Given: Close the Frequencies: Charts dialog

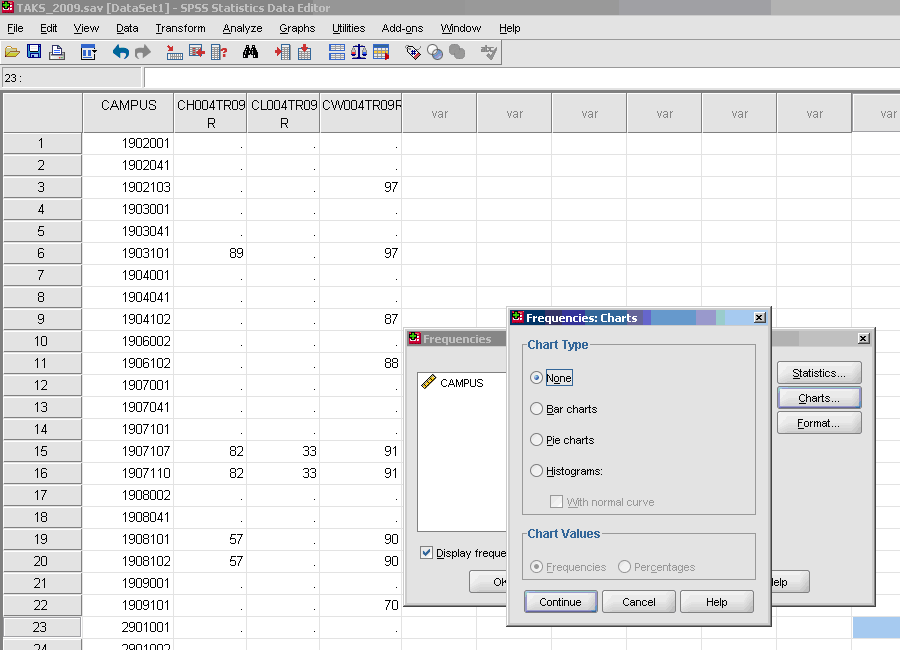Looking at the screenshot, I should point(759,318).
